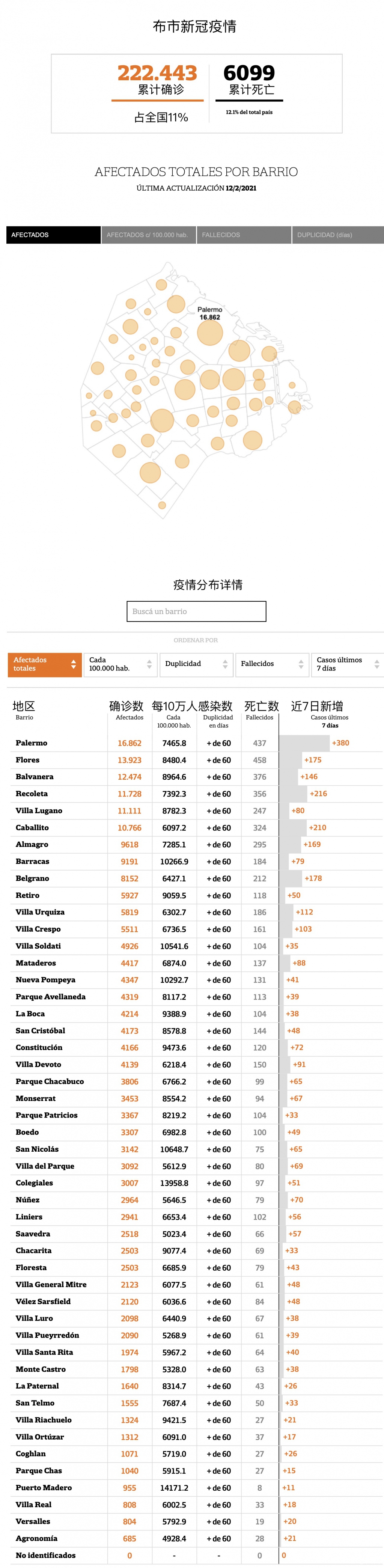The width and height of the screenshot is (384, 1568).
Task: Click Villa Lugano's 11.111 confirmed count
Action: tap(129, 811)
